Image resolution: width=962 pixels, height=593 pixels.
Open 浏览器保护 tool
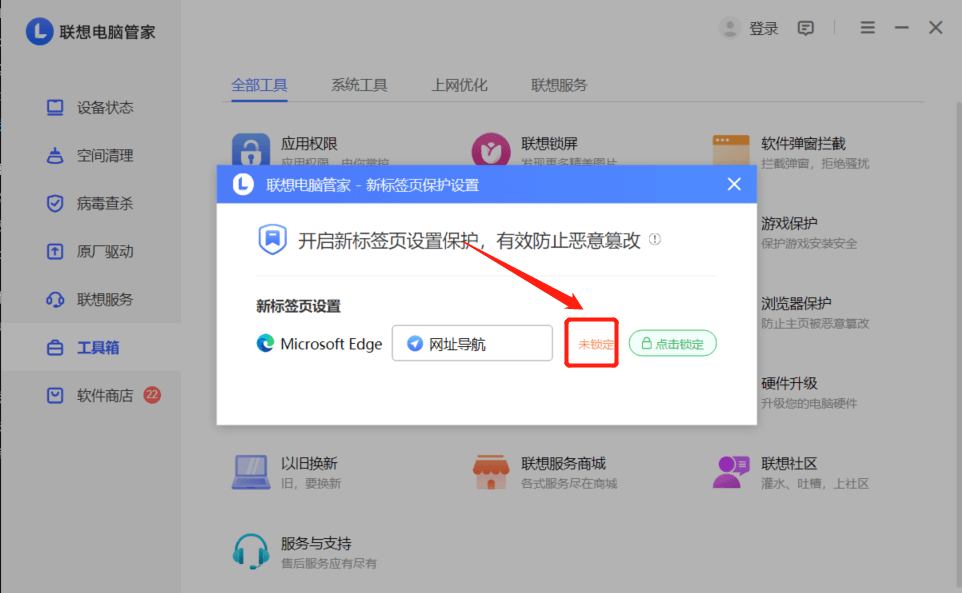tap(796, 304)
